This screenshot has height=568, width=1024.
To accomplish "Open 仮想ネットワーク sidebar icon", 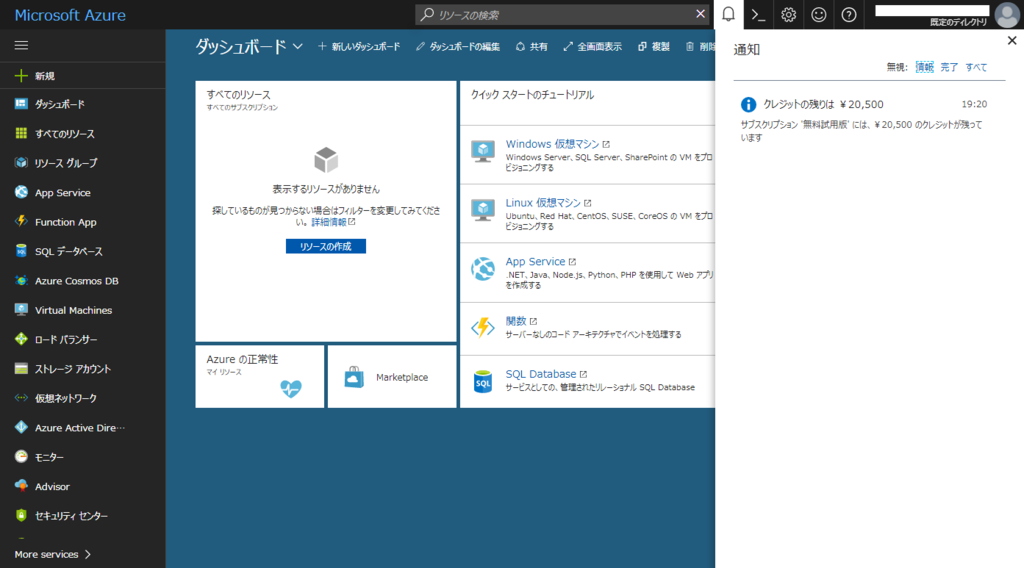I will tap(21, 398).
